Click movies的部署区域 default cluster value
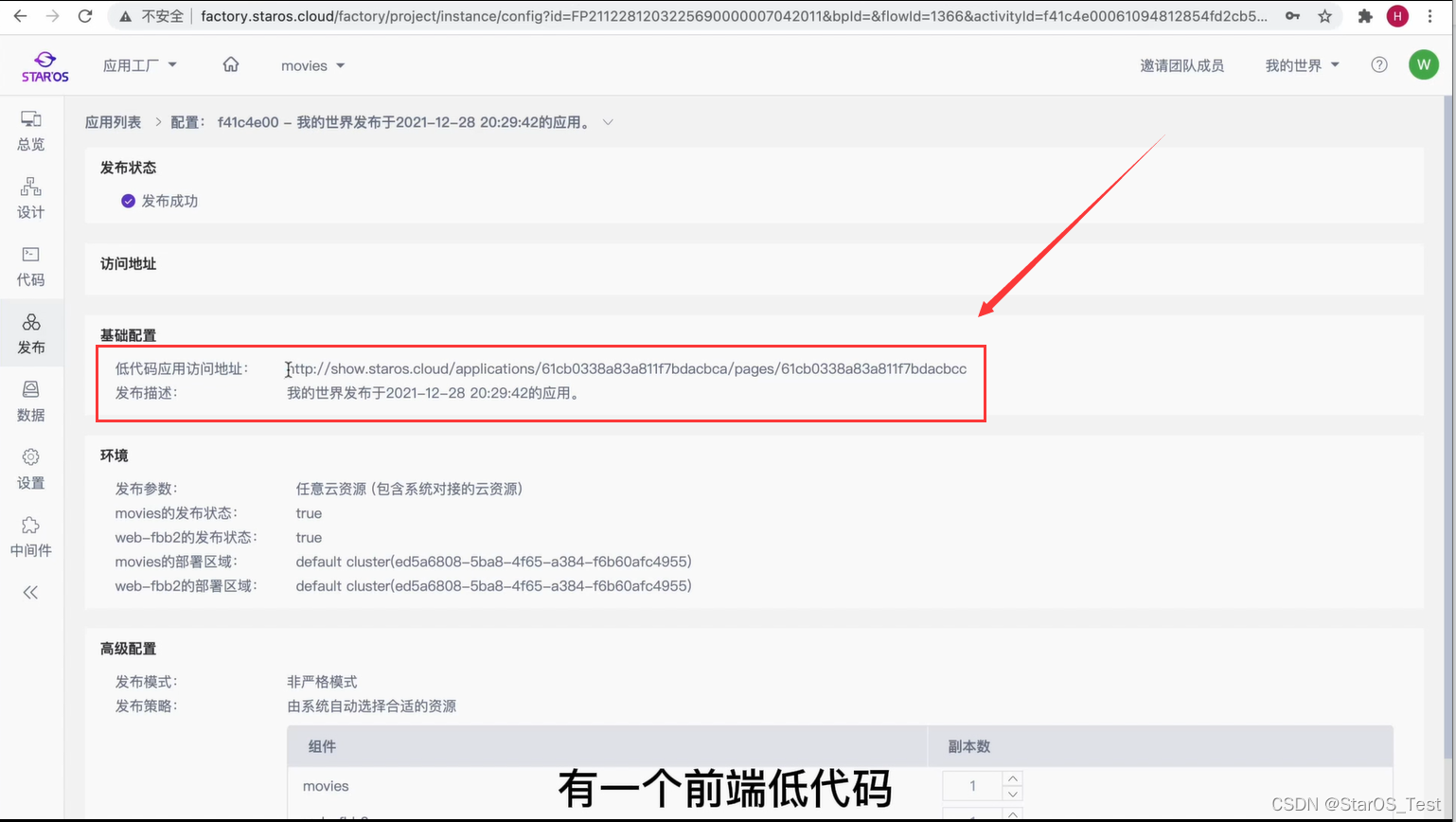The image size is (1456, 822). (493, 562)
